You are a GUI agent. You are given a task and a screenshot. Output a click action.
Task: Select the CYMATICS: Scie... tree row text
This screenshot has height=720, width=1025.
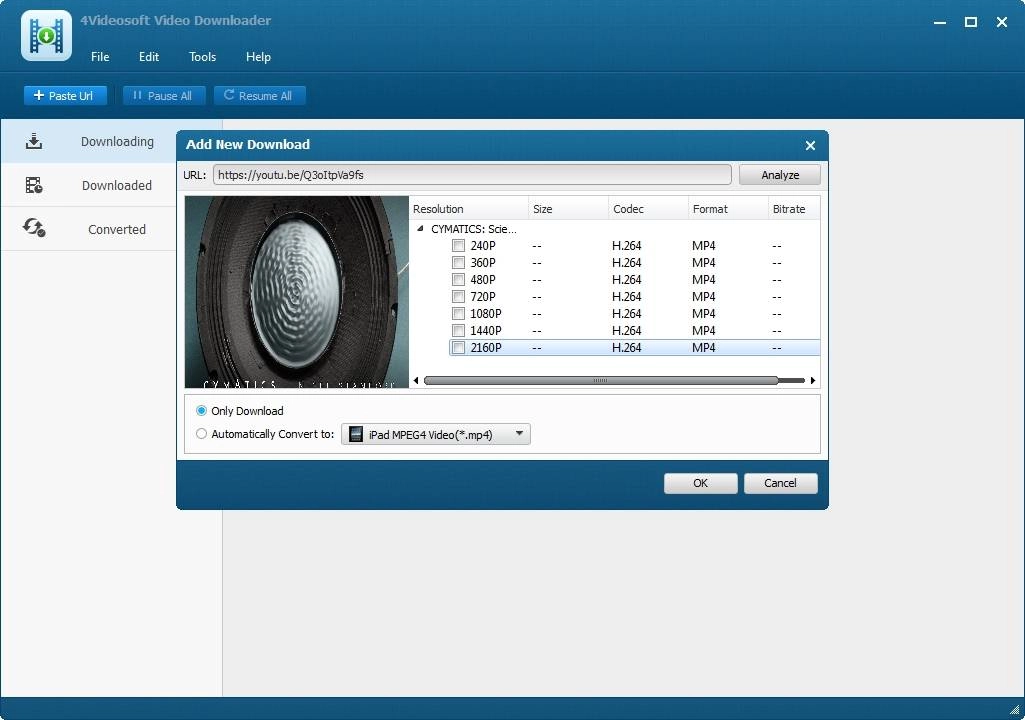point(474,229)
